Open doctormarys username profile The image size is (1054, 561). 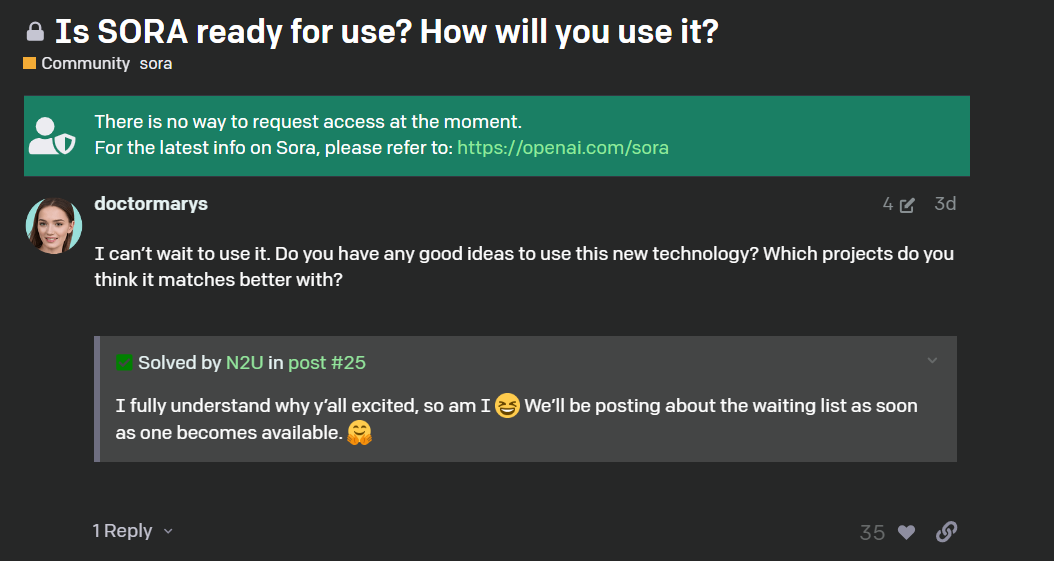pos(151,204)
